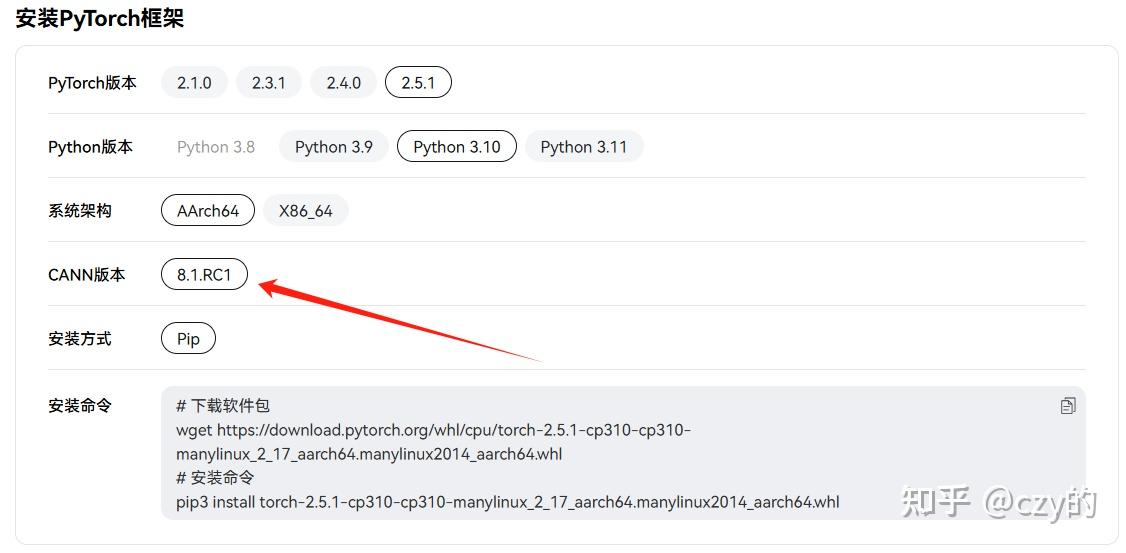Screen dimensions: 1126x553
Task: Click the pip3 install torch command line
Action: point(507,502)
